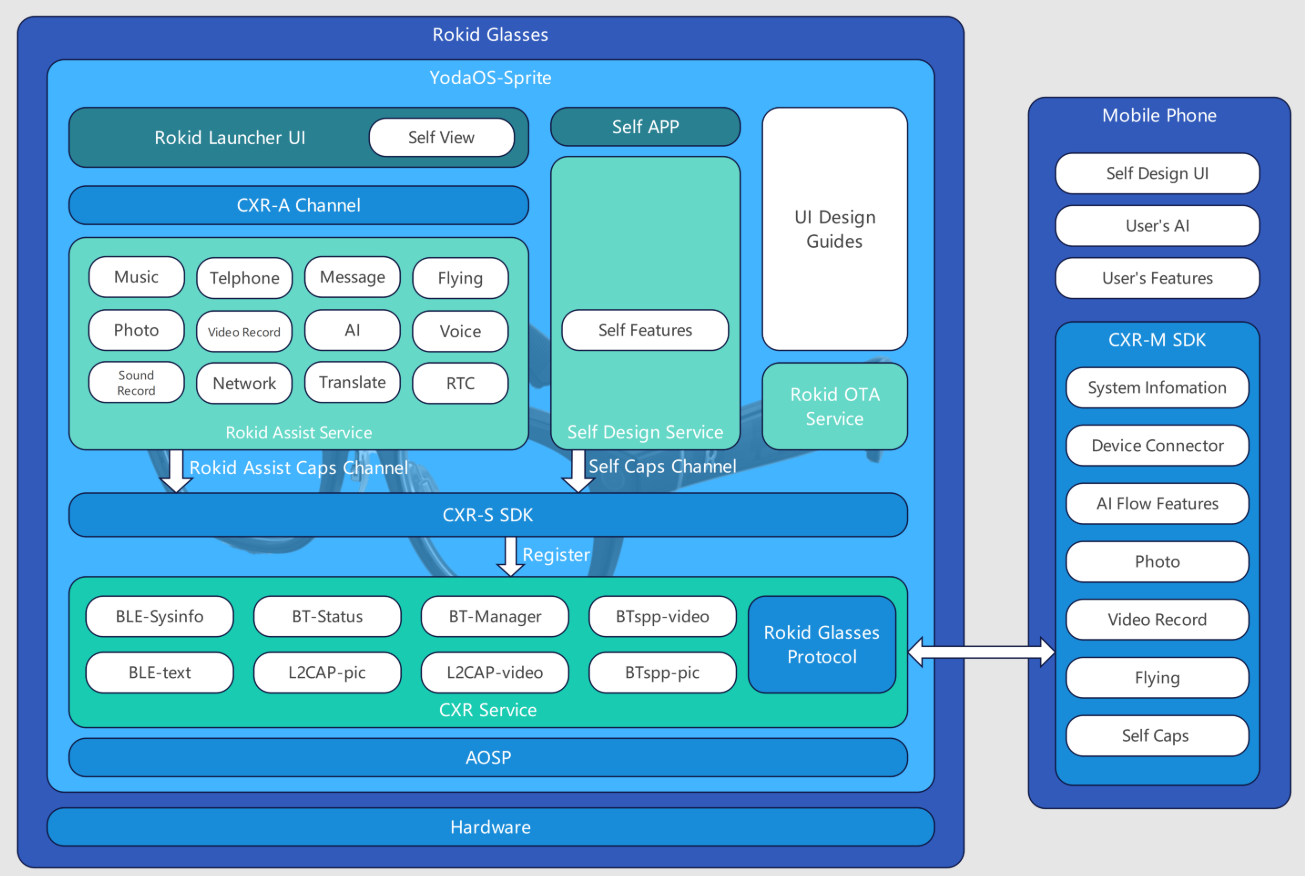The width and height of the screenshot is (1305, 876).
Task: Select the Rokid OTA Service block
Action: click(835, 406)
